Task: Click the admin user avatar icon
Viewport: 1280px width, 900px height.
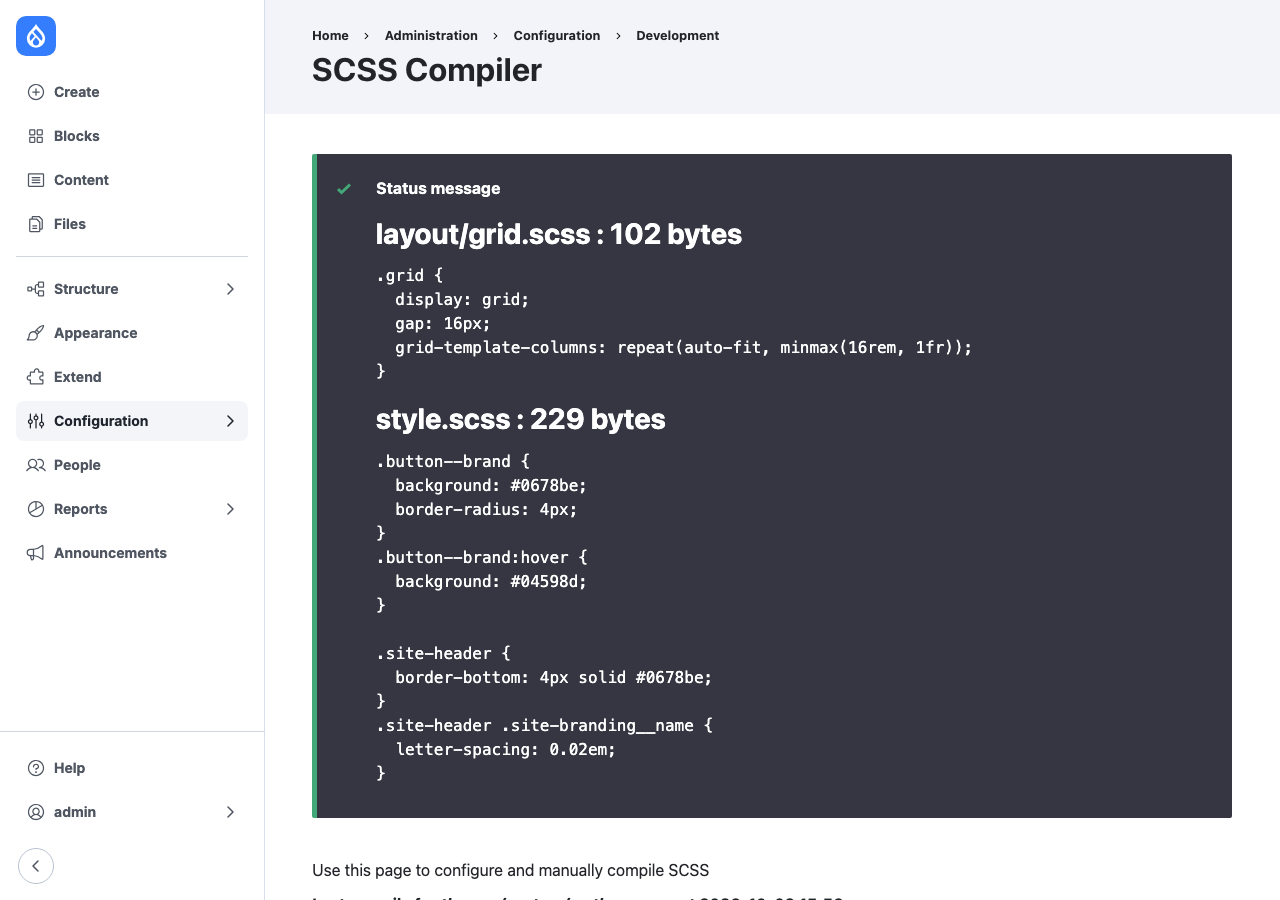Action: point(36,812)
